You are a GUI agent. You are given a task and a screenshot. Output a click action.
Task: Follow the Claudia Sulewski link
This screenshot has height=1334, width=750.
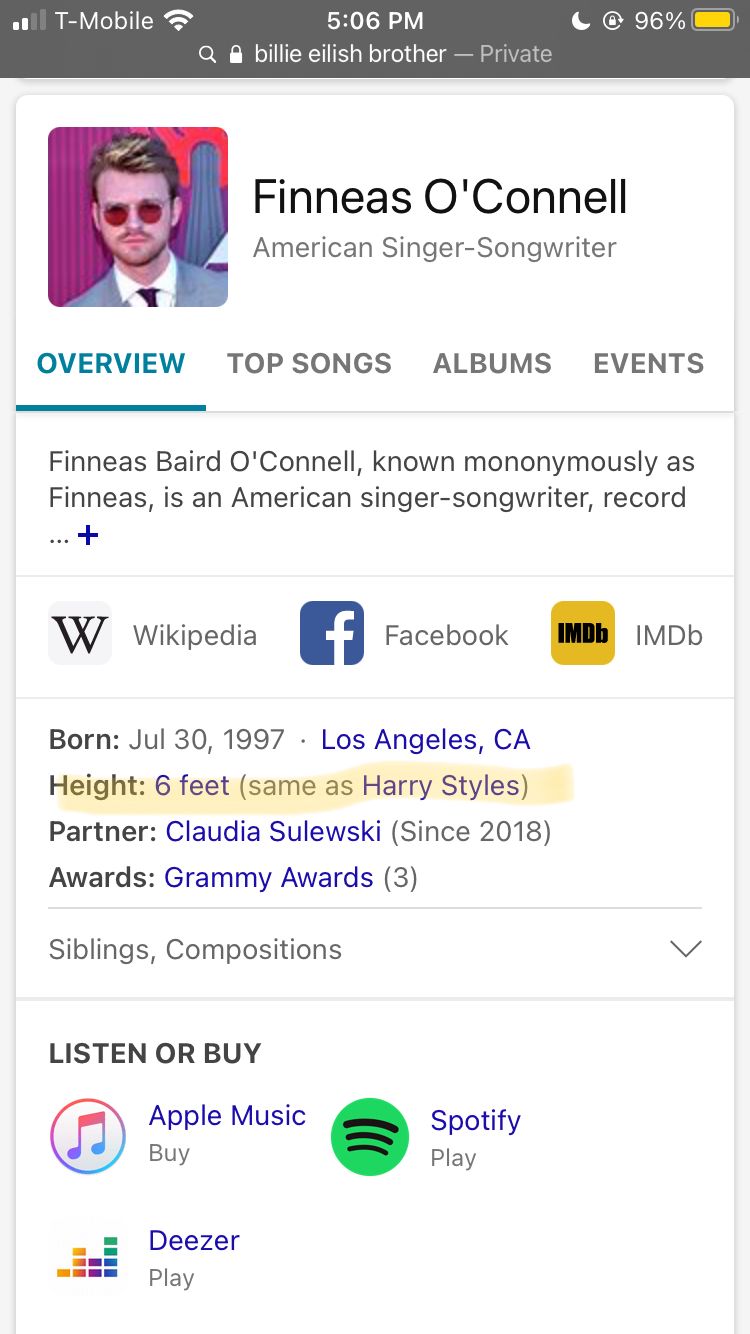(273, 832)
